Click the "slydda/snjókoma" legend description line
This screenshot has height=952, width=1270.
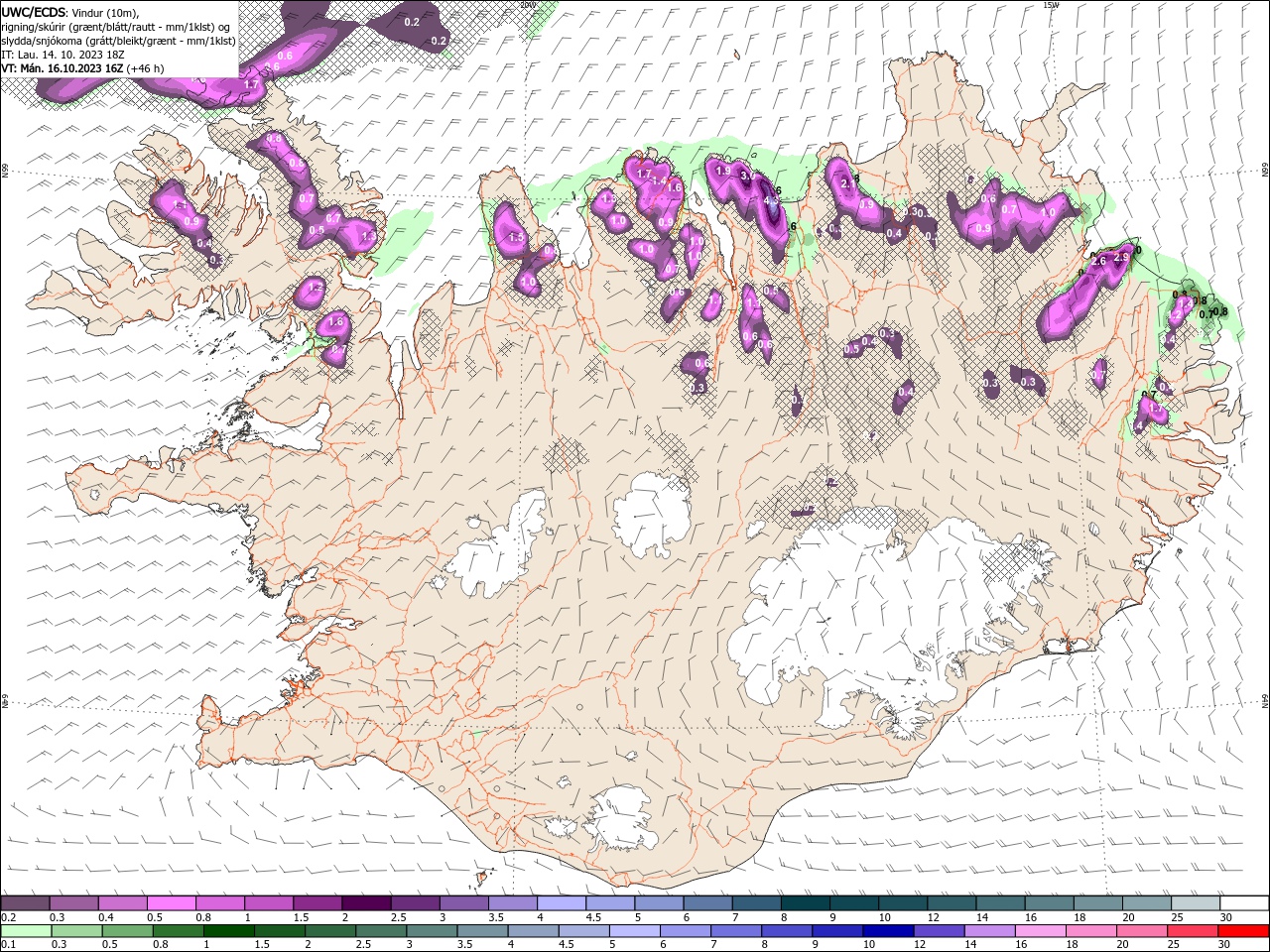[117, 41]
